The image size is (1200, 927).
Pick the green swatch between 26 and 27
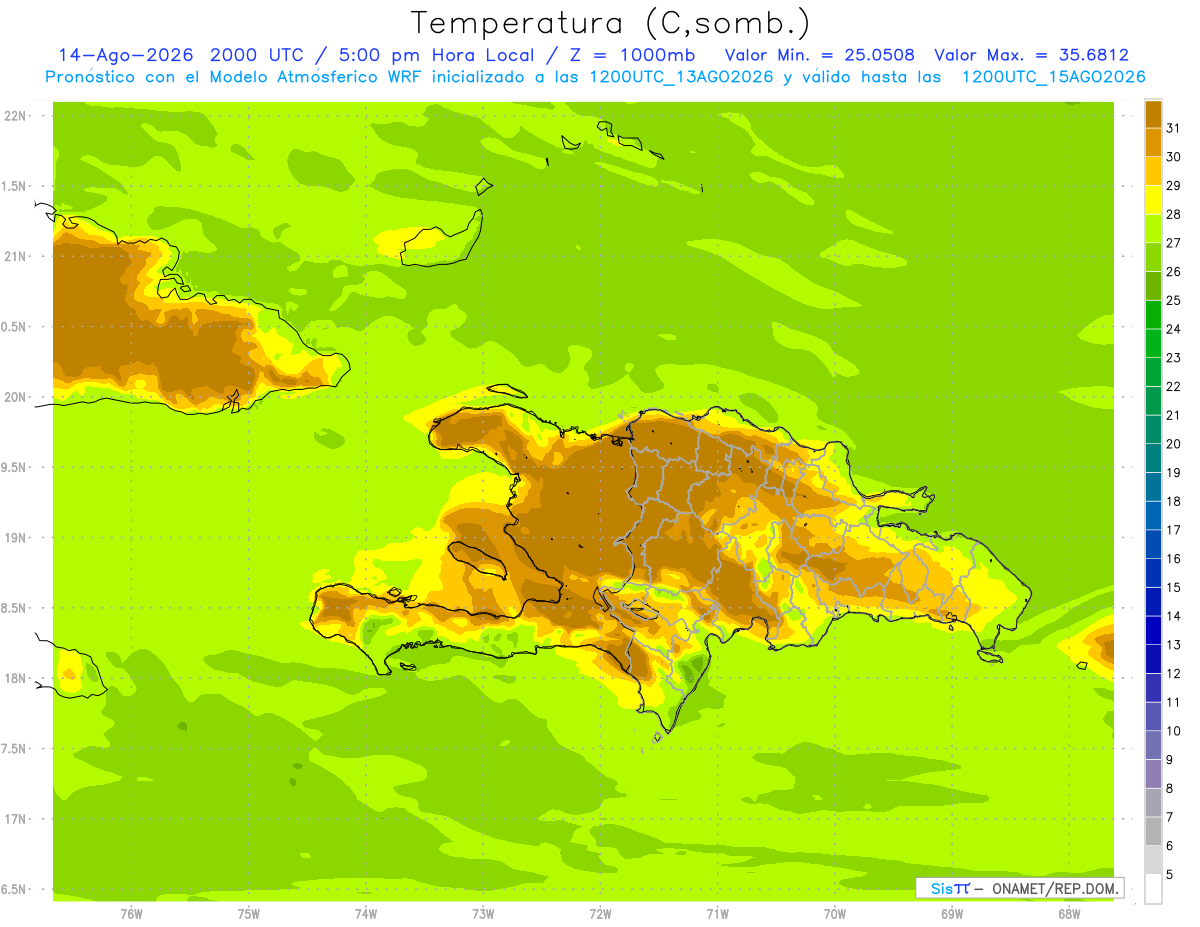[1153, 257]
